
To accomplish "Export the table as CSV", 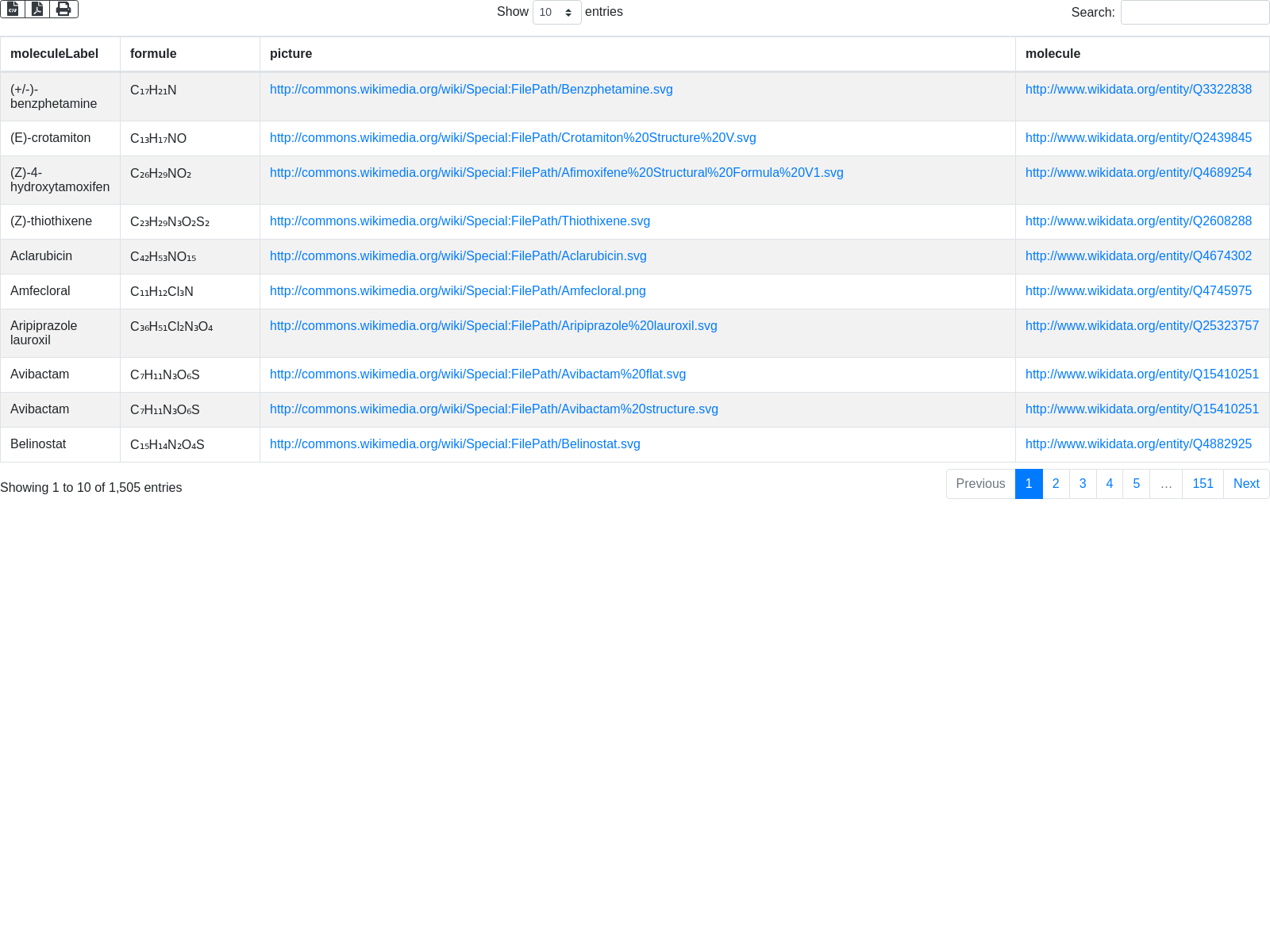I will click(13, 9).
